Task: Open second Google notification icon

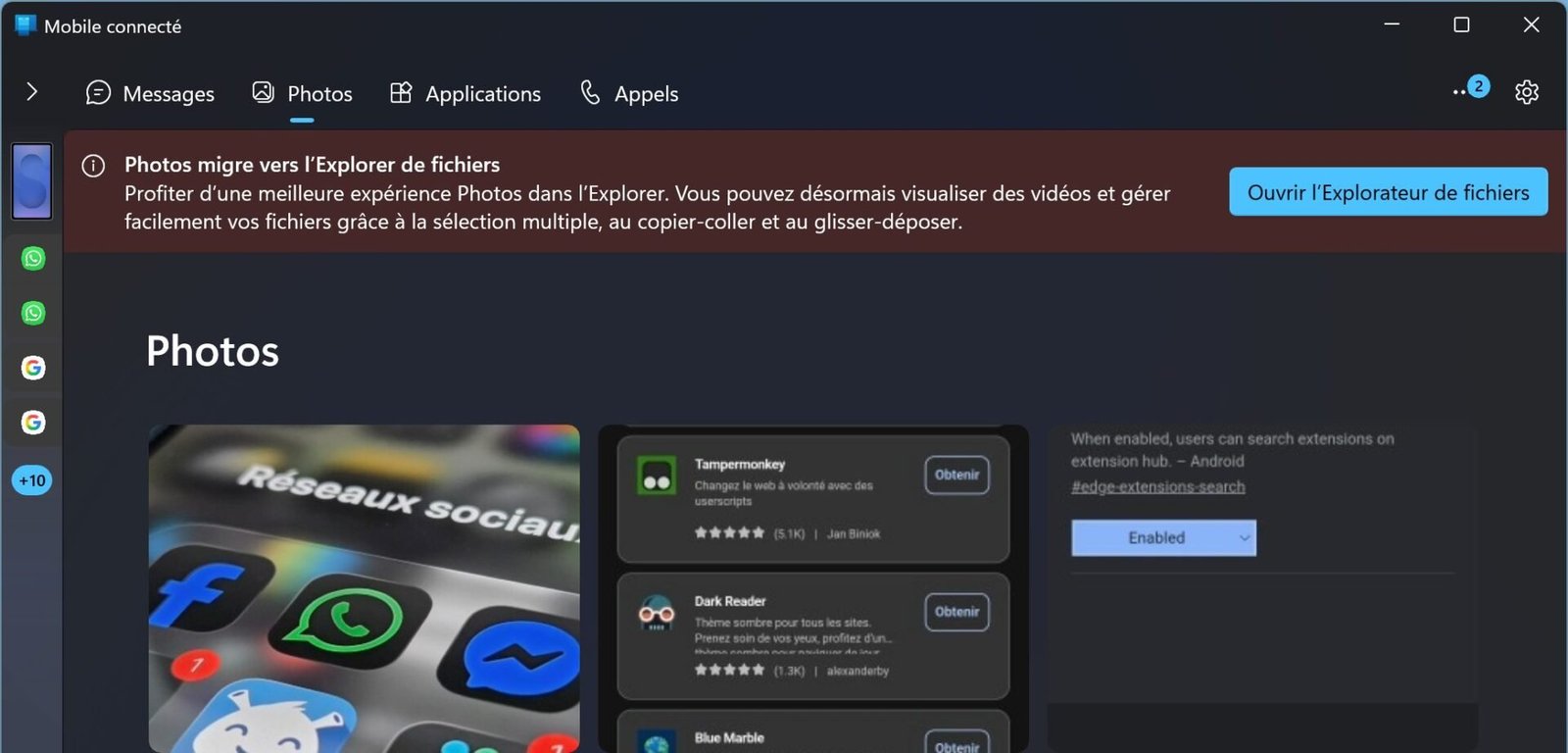Action: click(x=33, y=423)
